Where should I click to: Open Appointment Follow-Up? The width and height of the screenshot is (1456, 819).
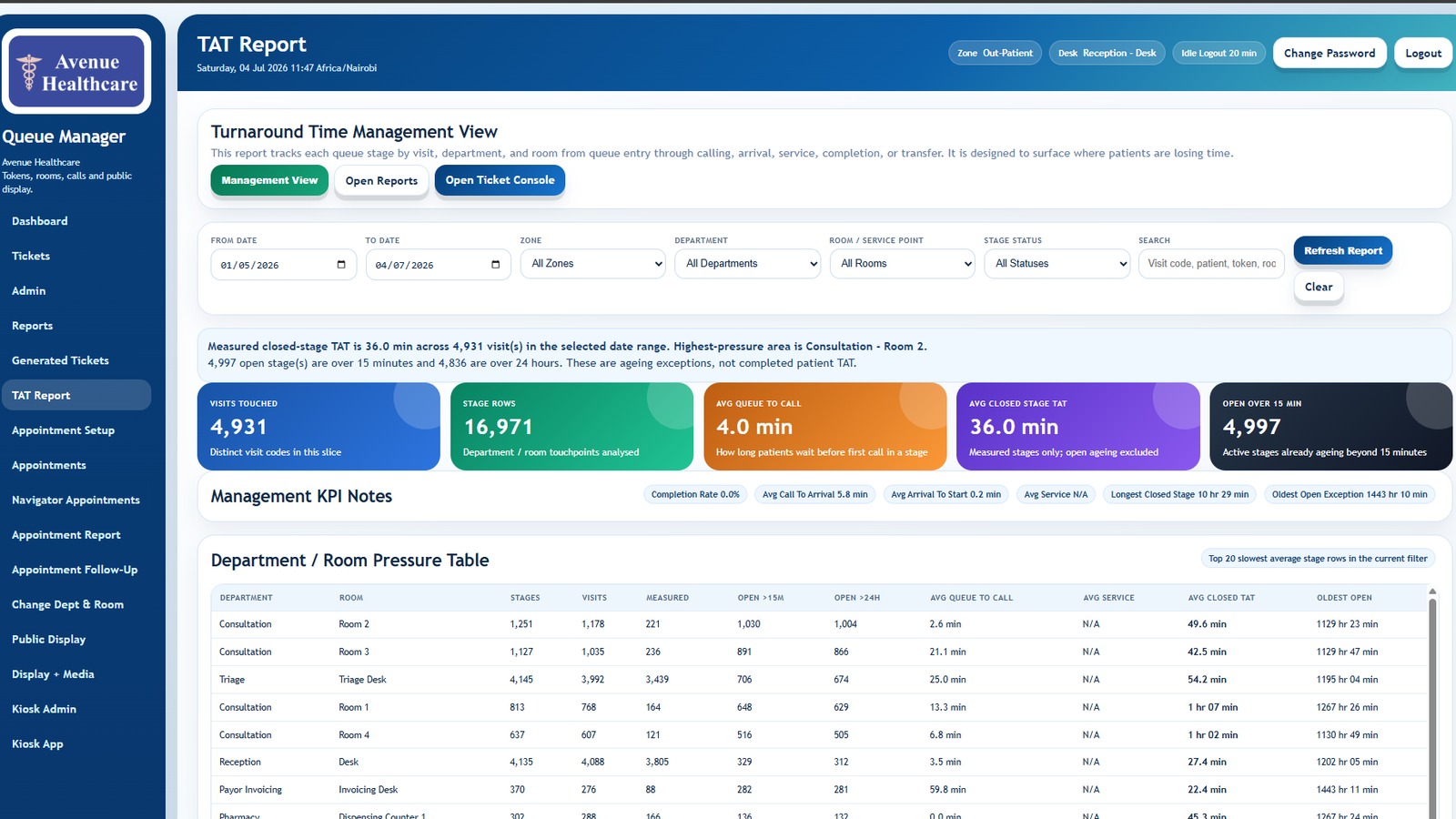tap(76, 570)
